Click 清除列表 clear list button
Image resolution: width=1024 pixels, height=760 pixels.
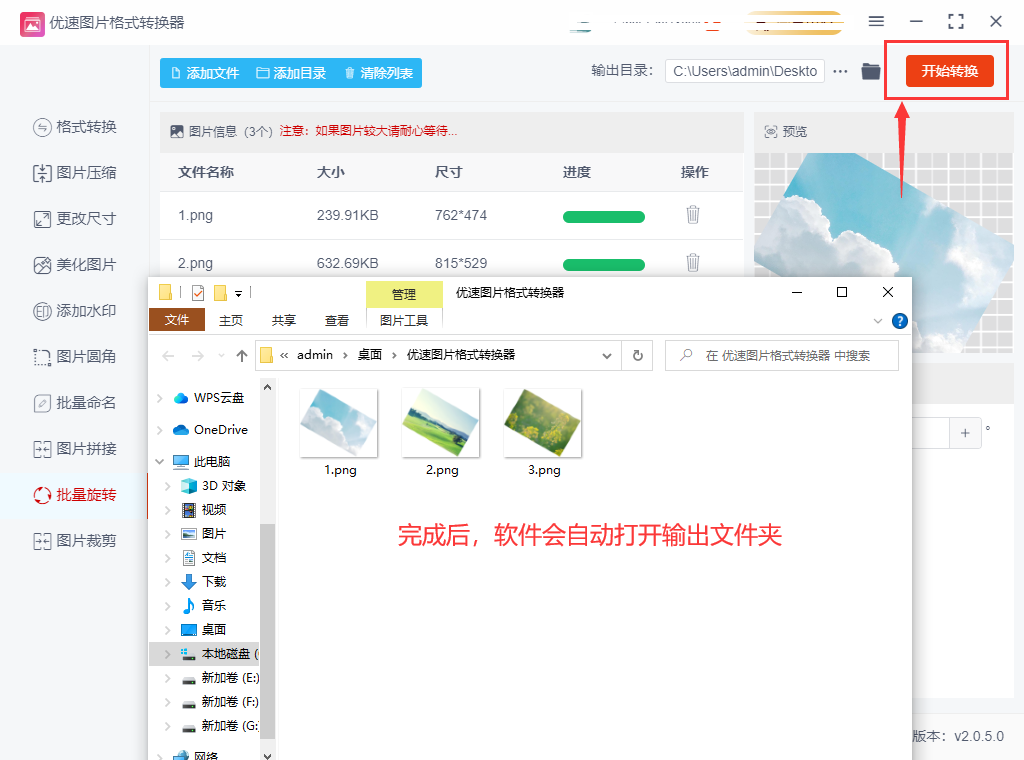pos(379,73)
